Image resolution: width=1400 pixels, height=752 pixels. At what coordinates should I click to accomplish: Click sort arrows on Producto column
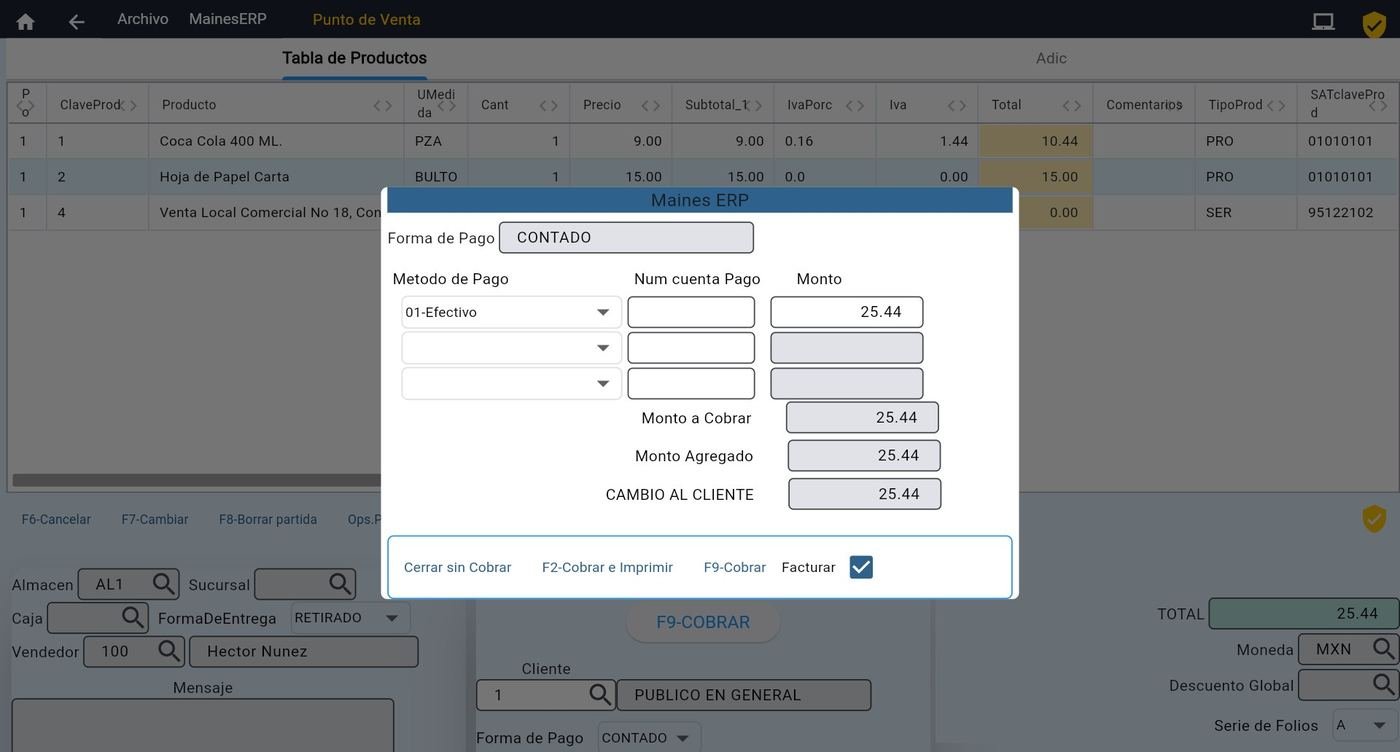coord(383,105)
